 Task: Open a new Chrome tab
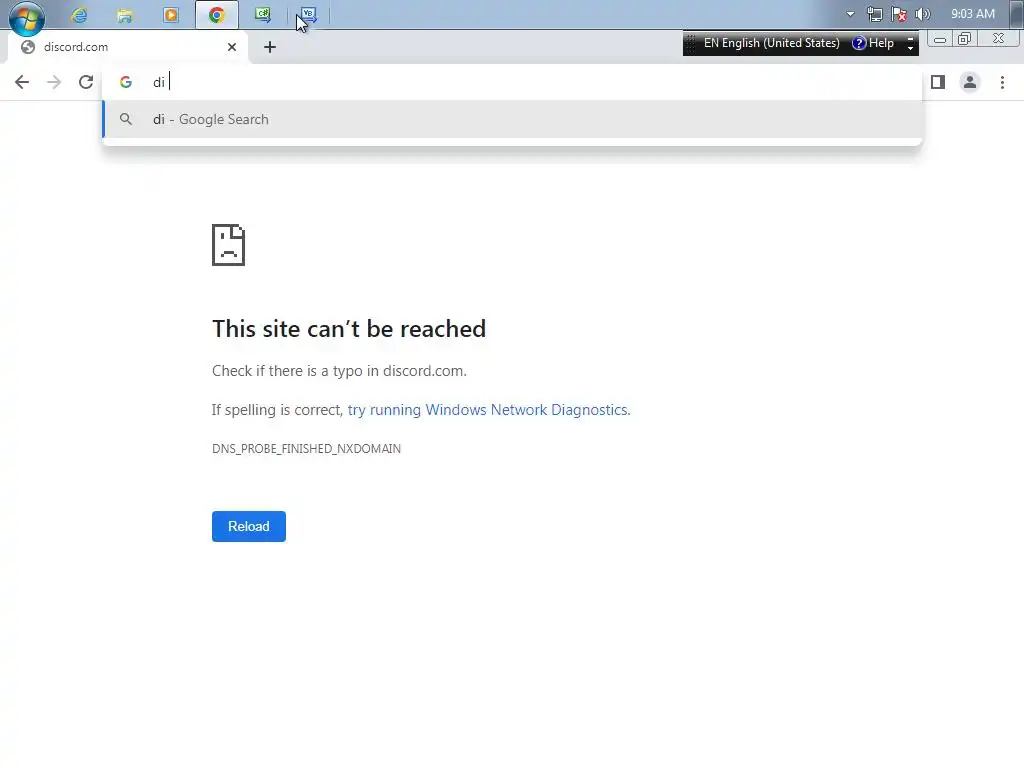coord(270,47)
